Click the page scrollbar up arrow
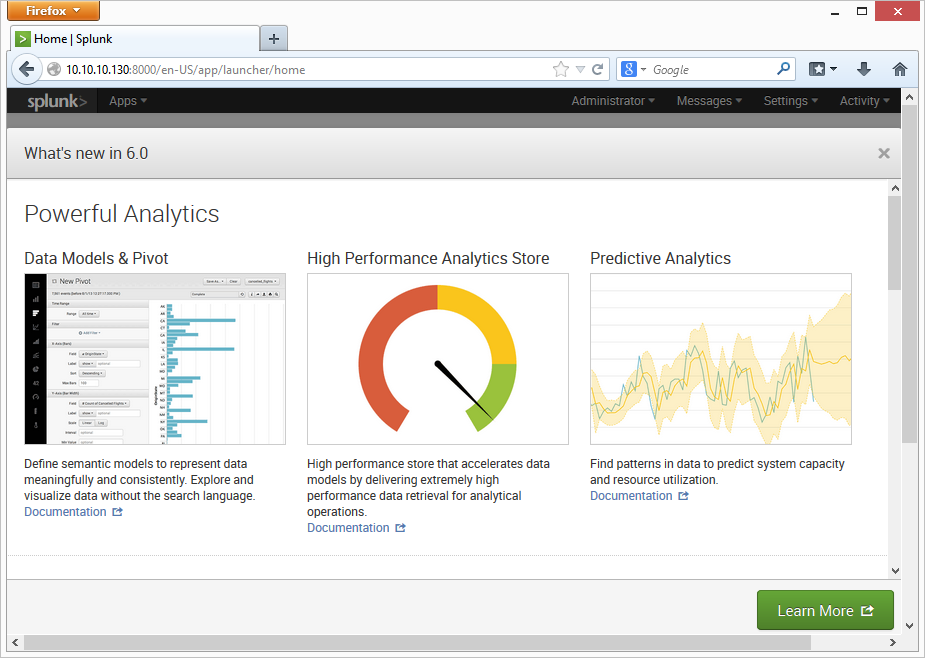 click(x=909, y=97)
